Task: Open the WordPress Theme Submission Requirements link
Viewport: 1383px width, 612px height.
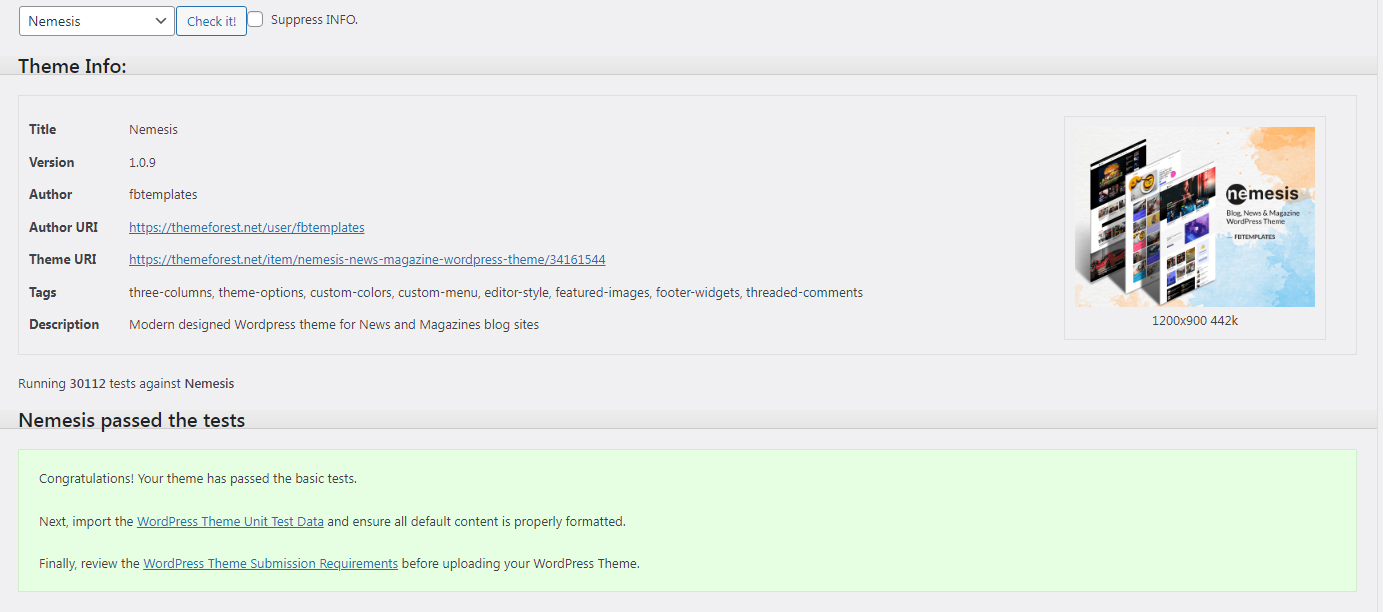Action: [x=270, y=563]
